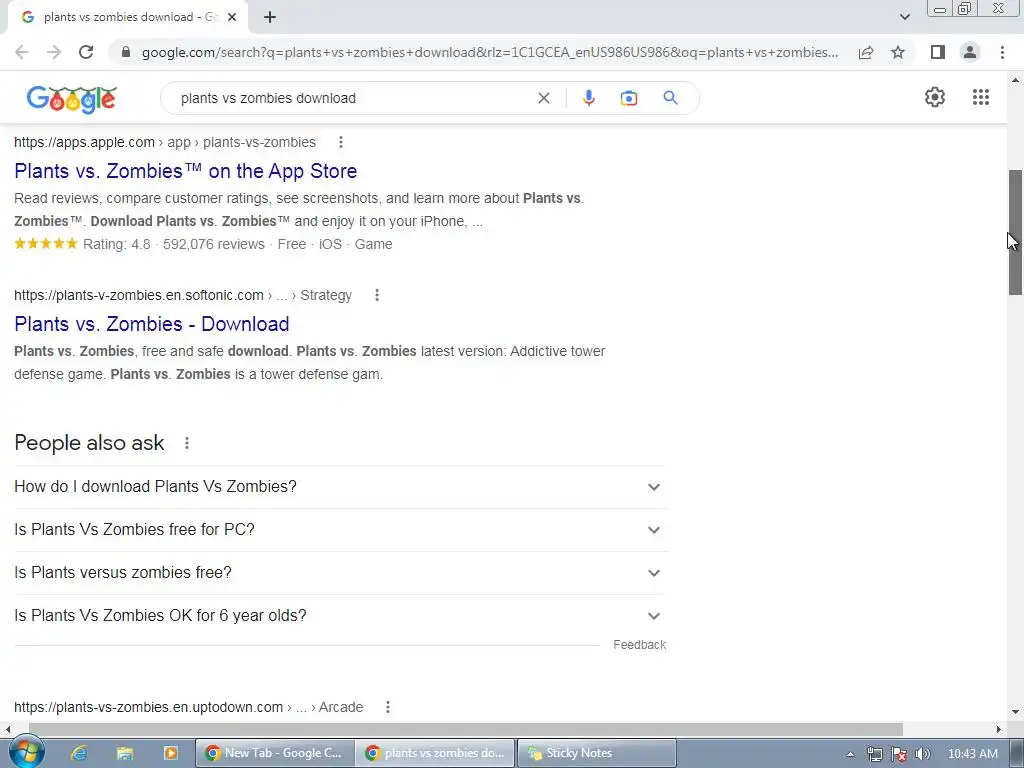The height and width of the screenshot is (768, 1024).
Task: Click the vertical scrollbar thumb
Action: coord(1016,232)
